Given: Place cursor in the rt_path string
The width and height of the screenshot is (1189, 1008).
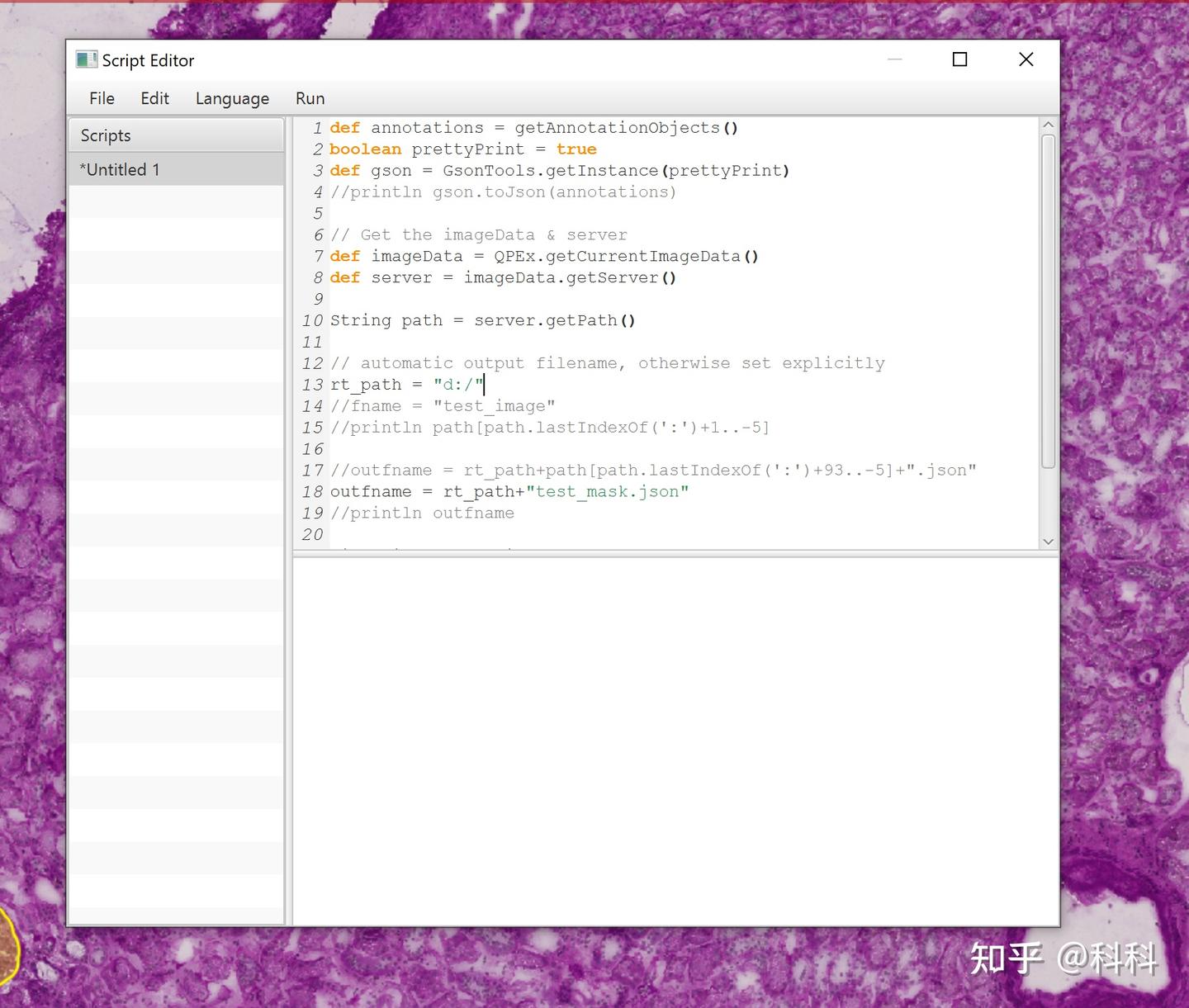Looking at the screenshot, I should point(458,384).
